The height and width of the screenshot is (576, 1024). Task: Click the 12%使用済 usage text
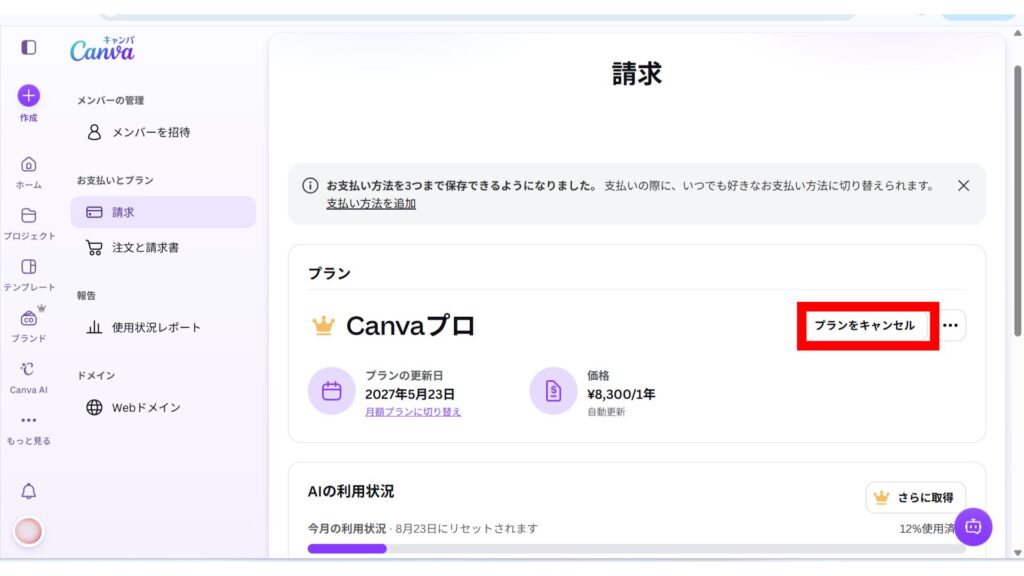coord(927,529)
